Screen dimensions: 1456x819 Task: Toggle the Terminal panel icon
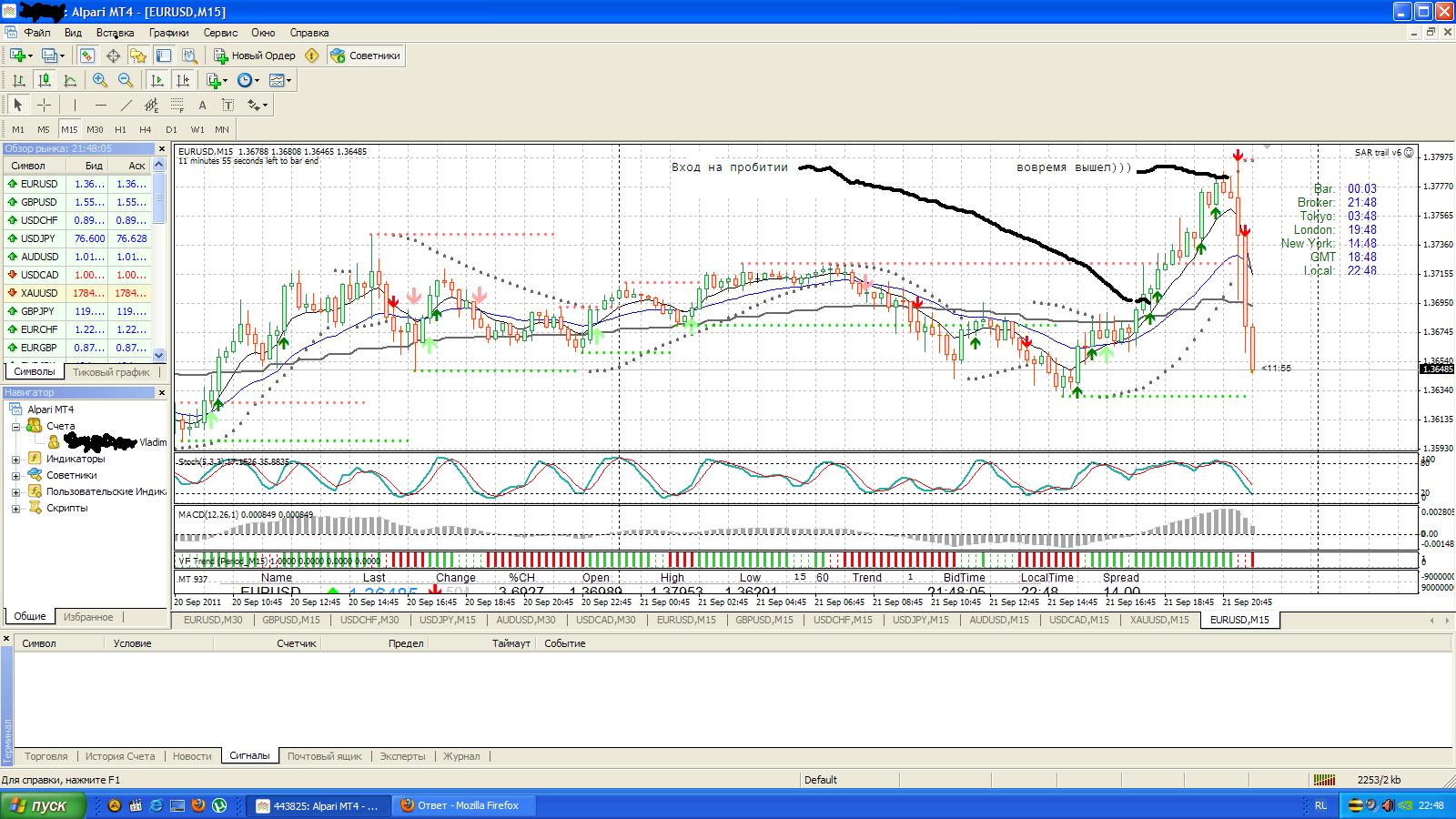(164, 56)
